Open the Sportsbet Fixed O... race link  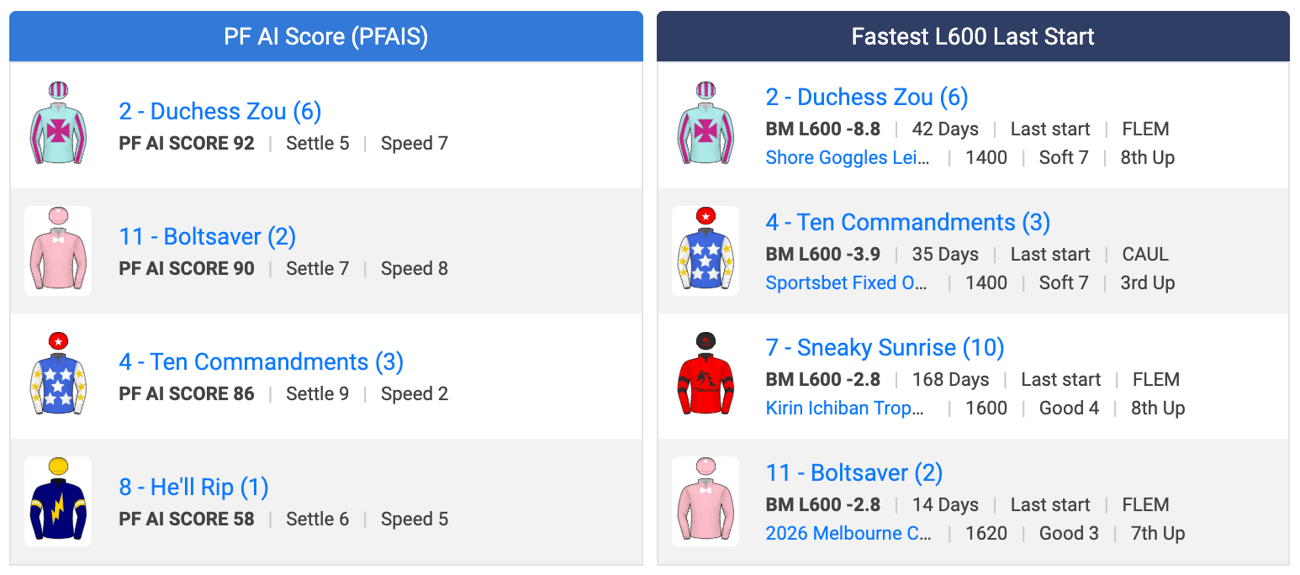(x=846, y=283)
